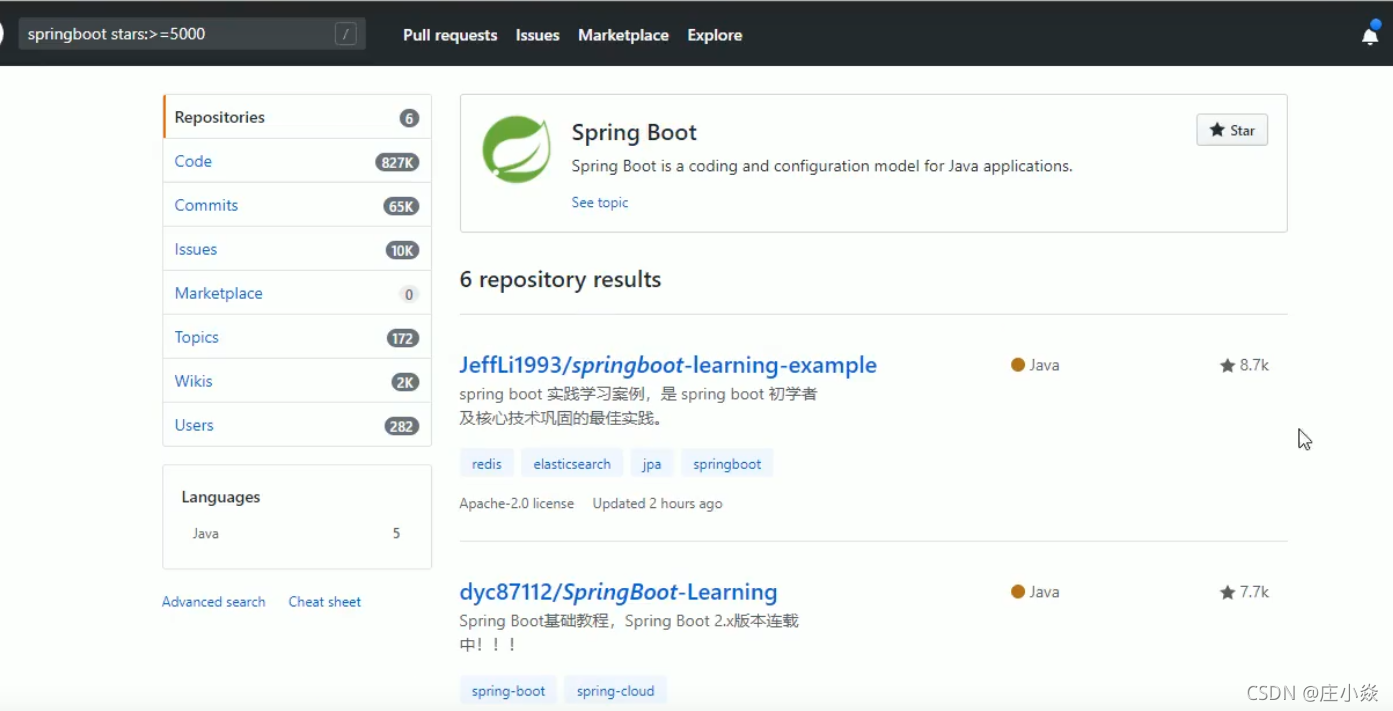The height and width of the screenshot is (711, 1393).
Task: Click the 282 Users count badge
Action: [402, 426]
